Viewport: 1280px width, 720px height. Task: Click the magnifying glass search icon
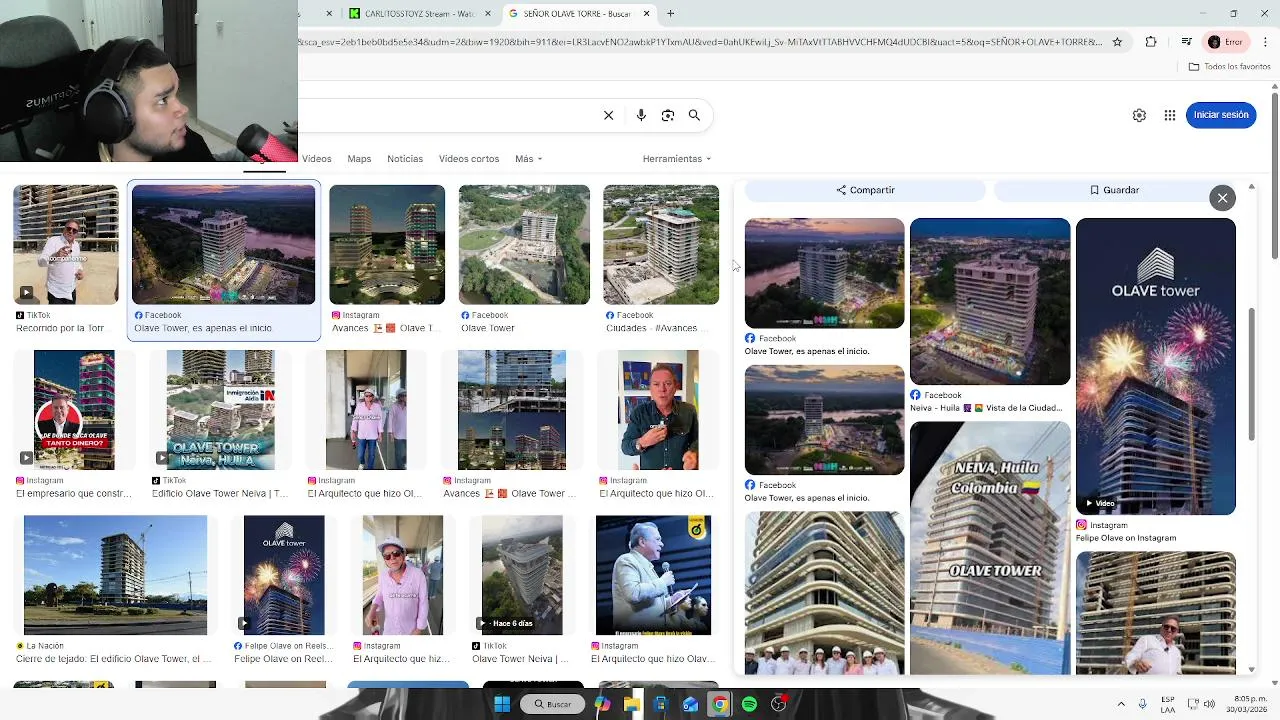point(694,115)
